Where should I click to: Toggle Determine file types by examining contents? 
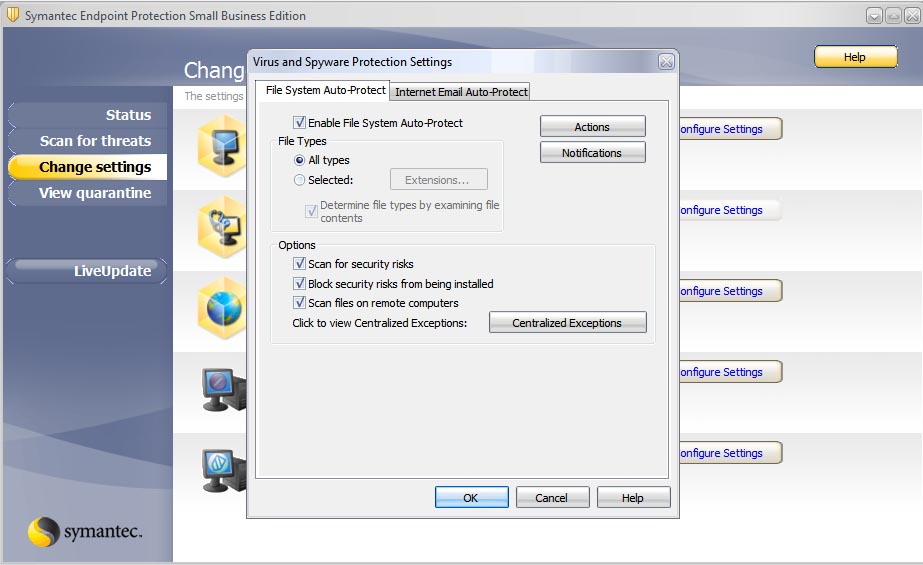click(311, 211)
